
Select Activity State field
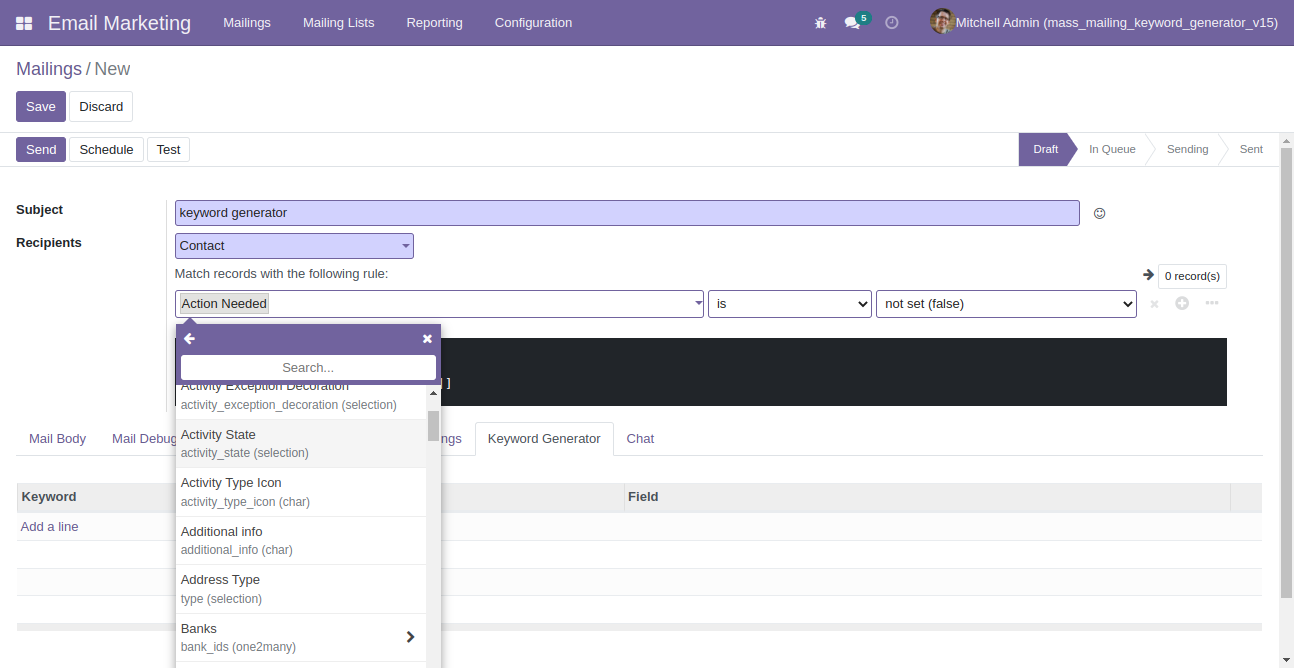tap(301, 444)
